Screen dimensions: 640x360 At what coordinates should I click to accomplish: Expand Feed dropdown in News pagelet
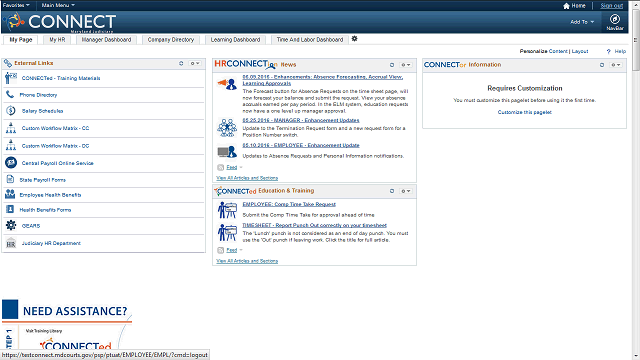point(241,167)
